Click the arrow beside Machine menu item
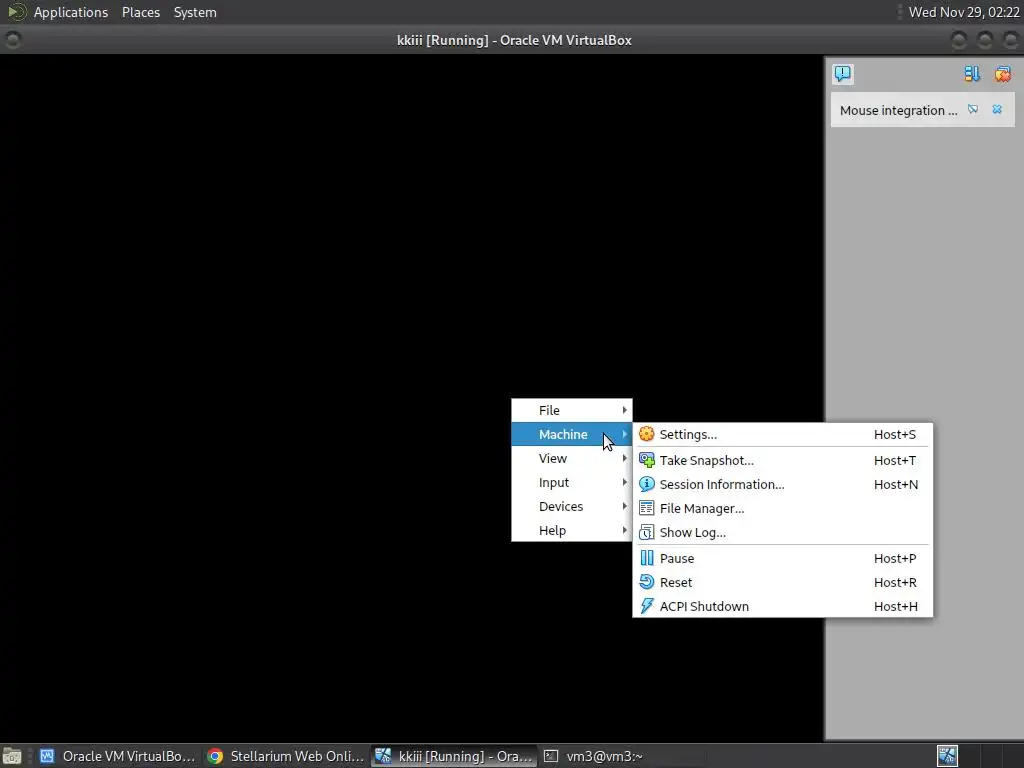The height and width of the screenshot is (768, 1024). pos(624,434)
